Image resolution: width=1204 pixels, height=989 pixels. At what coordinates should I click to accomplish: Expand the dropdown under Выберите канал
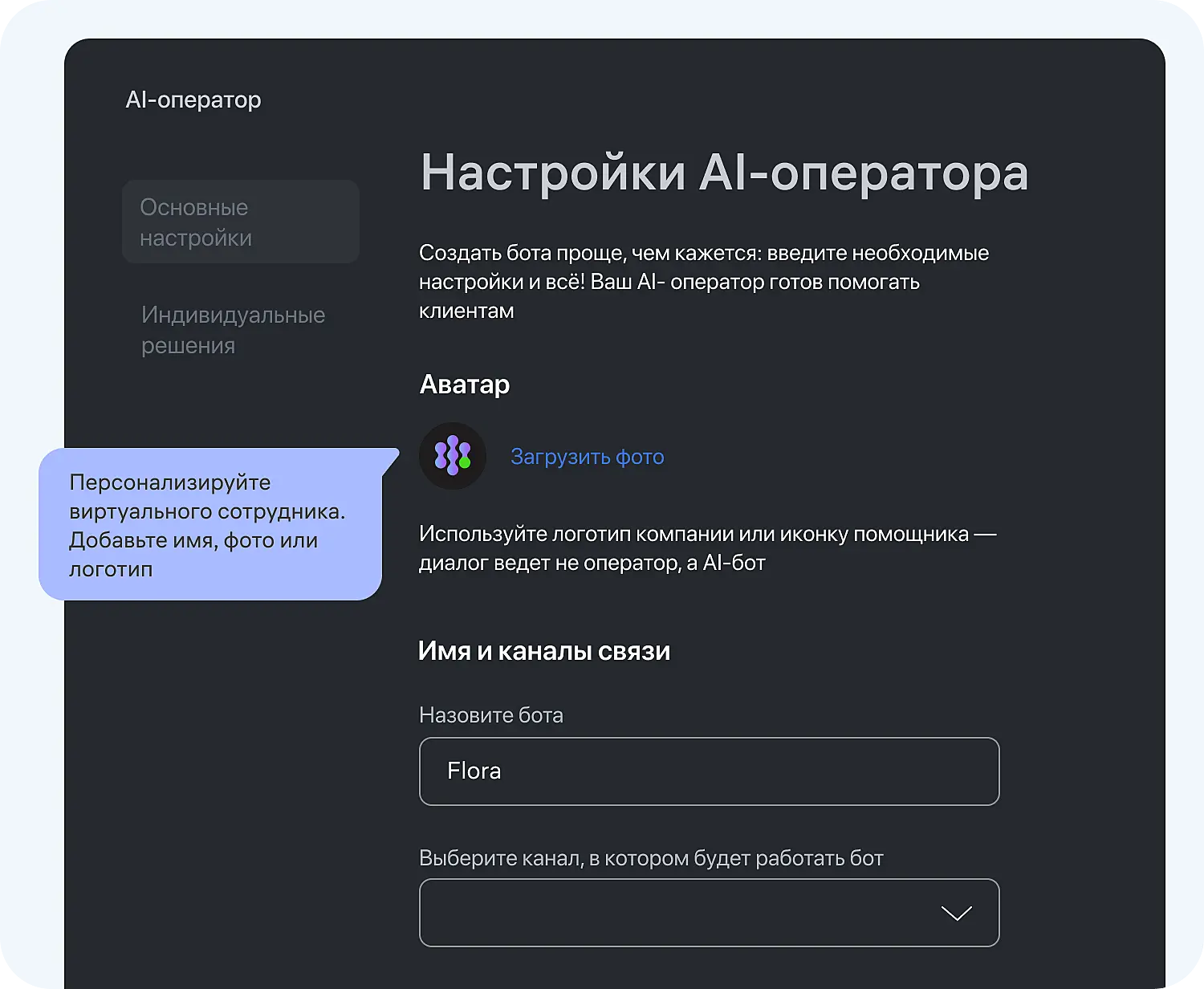pos(708,912)
